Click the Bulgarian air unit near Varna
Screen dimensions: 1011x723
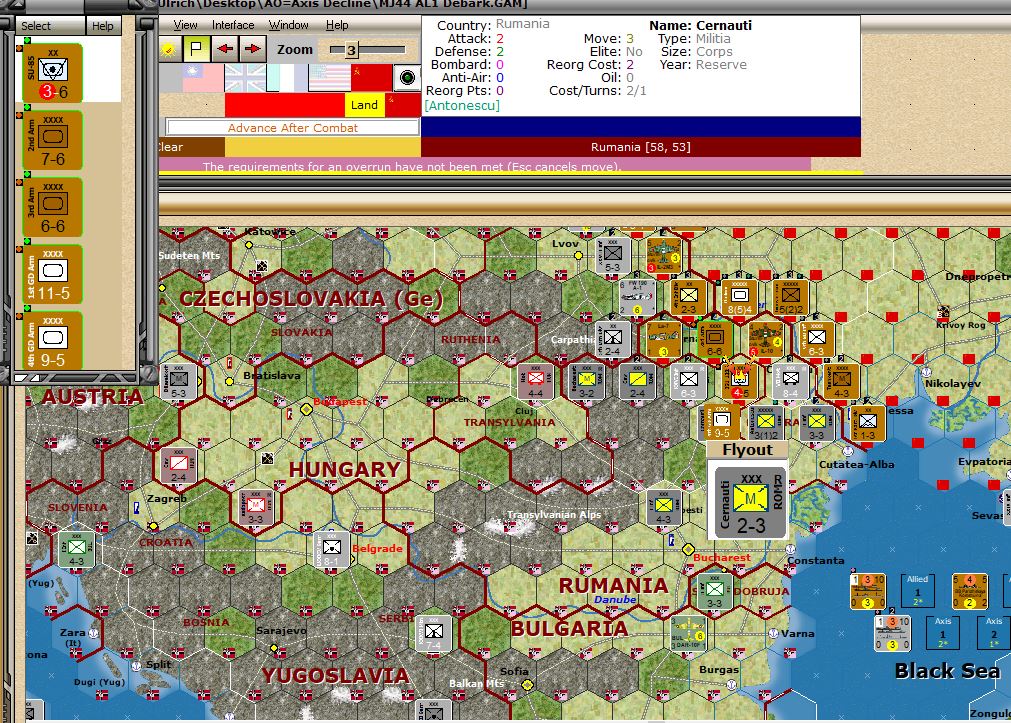689,633
